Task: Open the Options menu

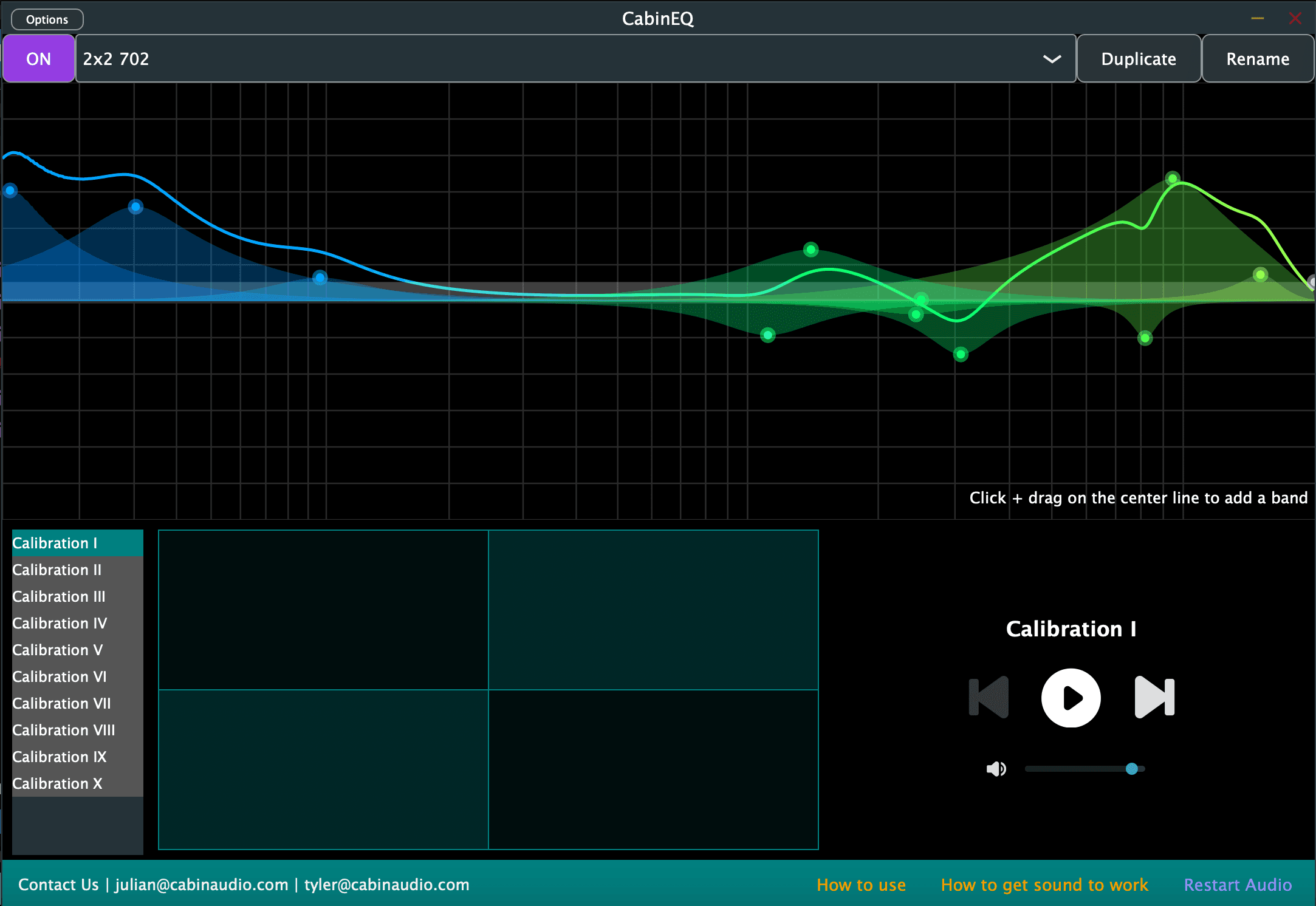Action: click(x=47, y=19)
